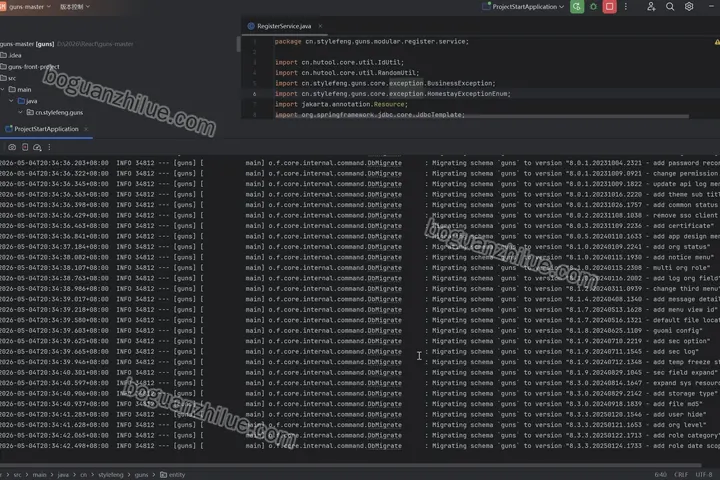This screenshot has width=720, height=480.
Task: Collapse the cn.stylefeng.guns package chevron
Action: 20,113
